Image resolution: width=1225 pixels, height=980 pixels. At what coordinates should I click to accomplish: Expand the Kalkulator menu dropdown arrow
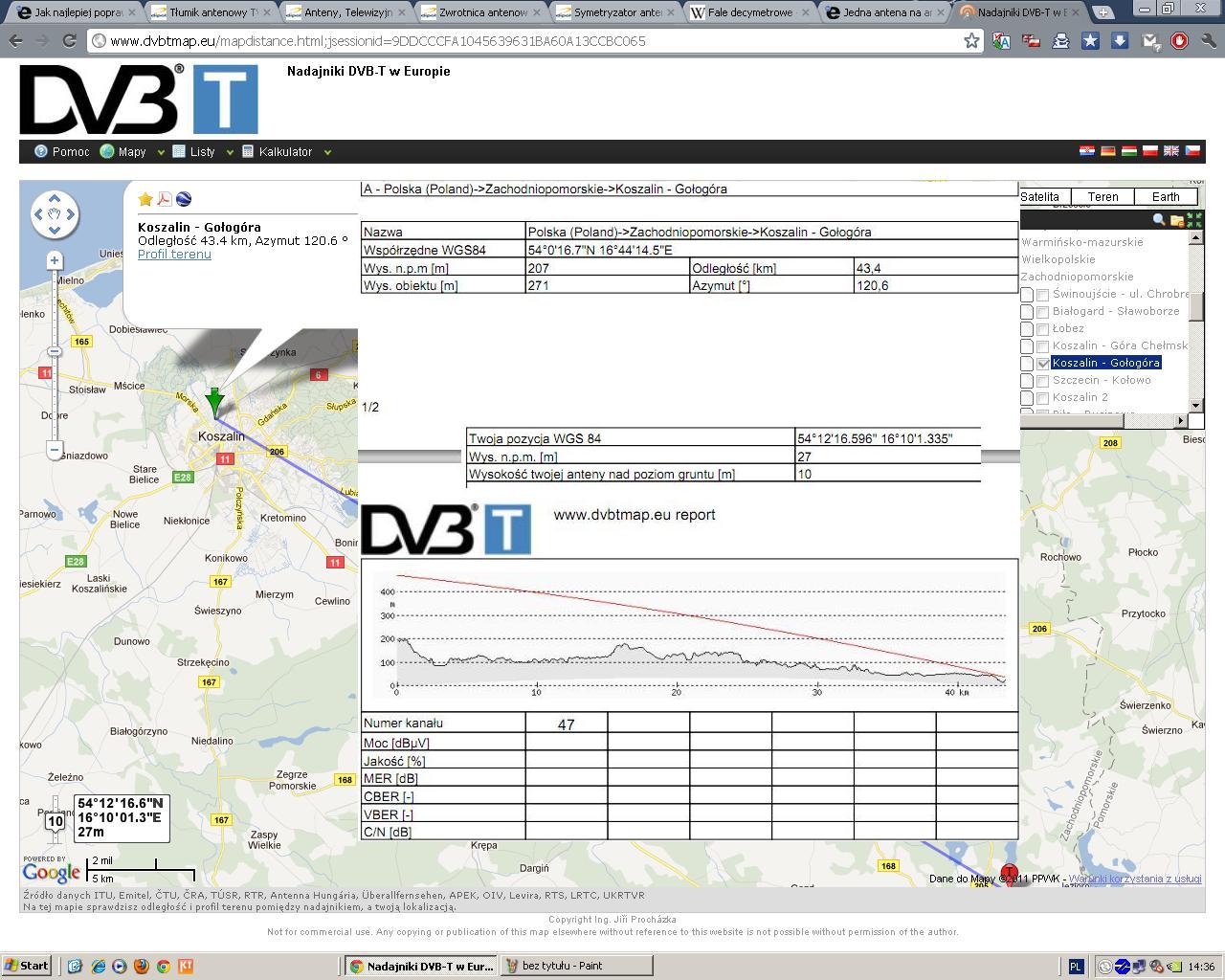(327, 152)
